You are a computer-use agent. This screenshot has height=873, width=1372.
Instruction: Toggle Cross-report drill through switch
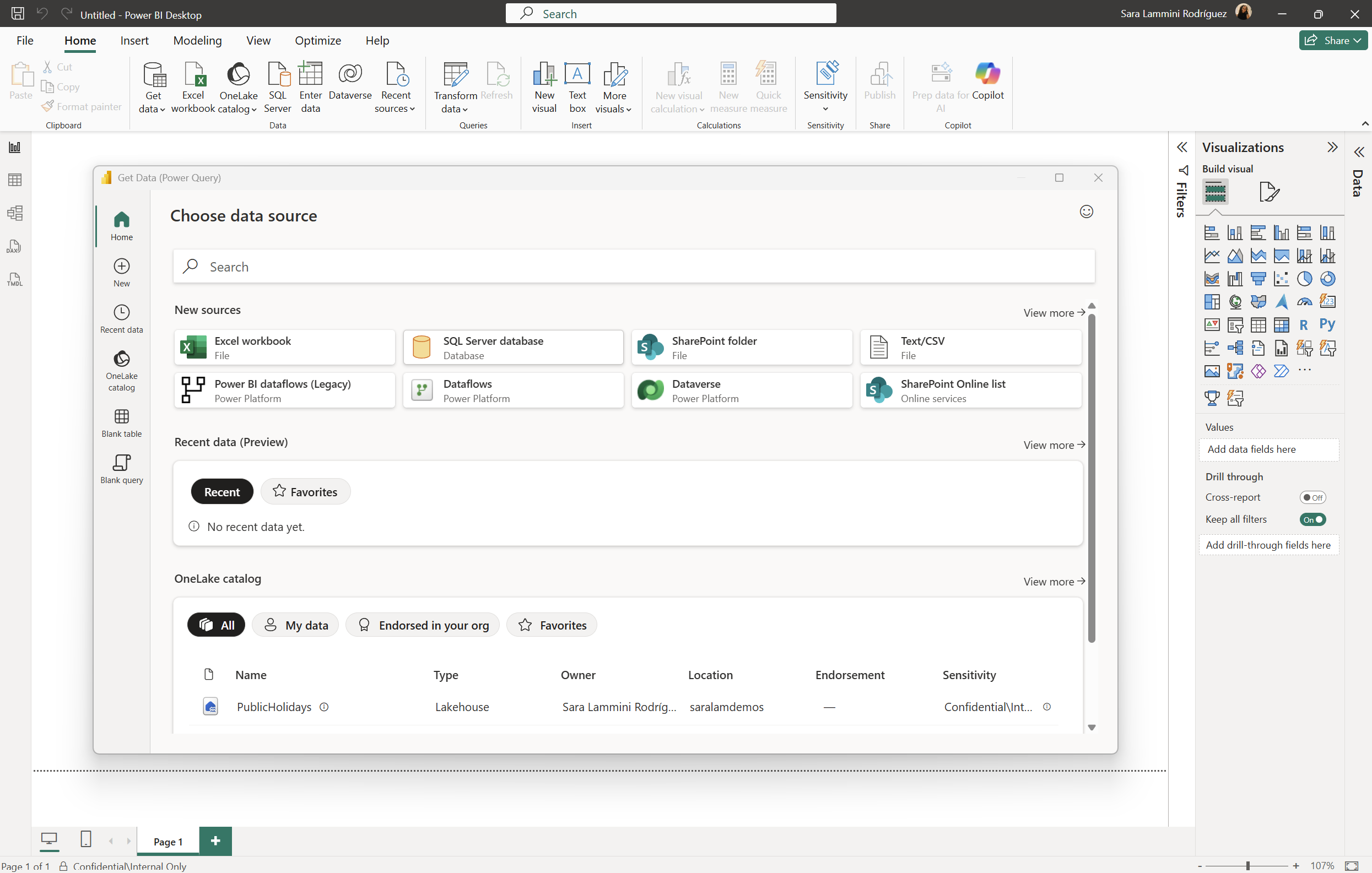coord(1312,497)
